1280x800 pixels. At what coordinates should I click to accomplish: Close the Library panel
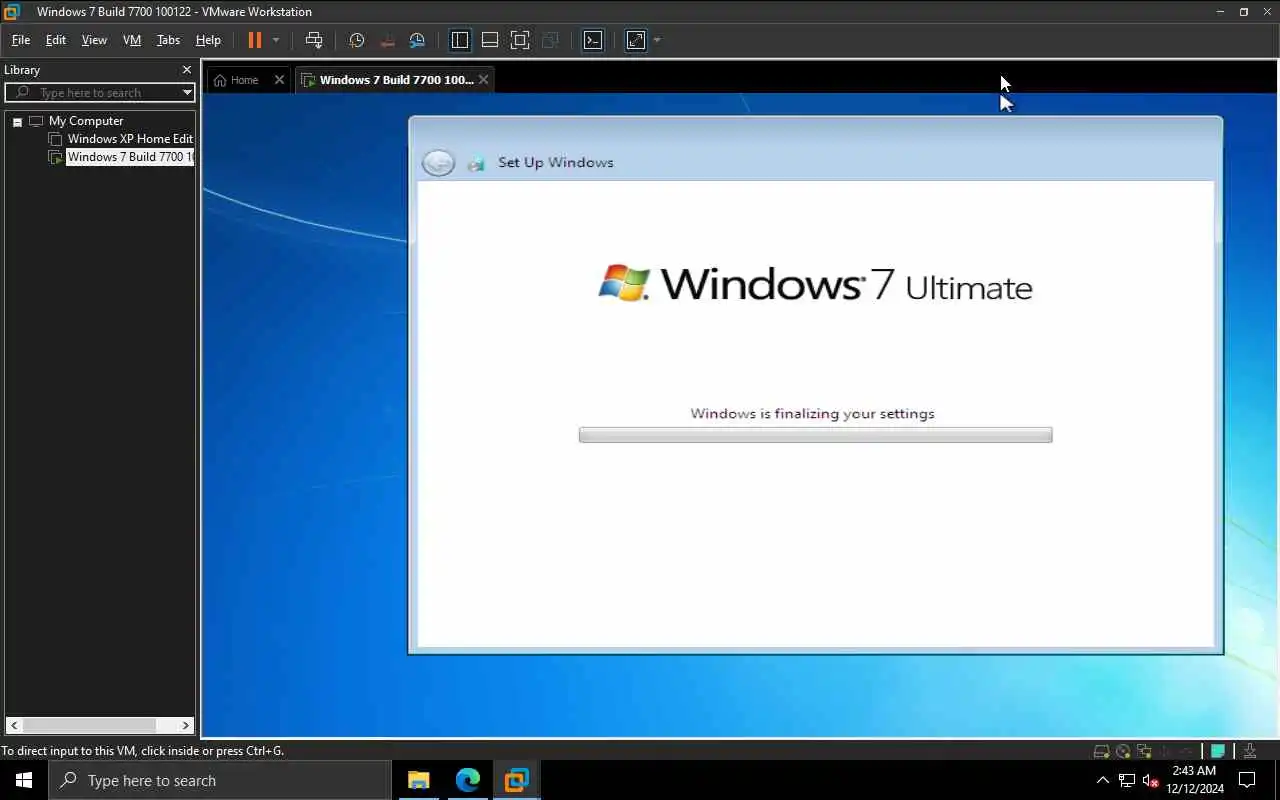186,70
